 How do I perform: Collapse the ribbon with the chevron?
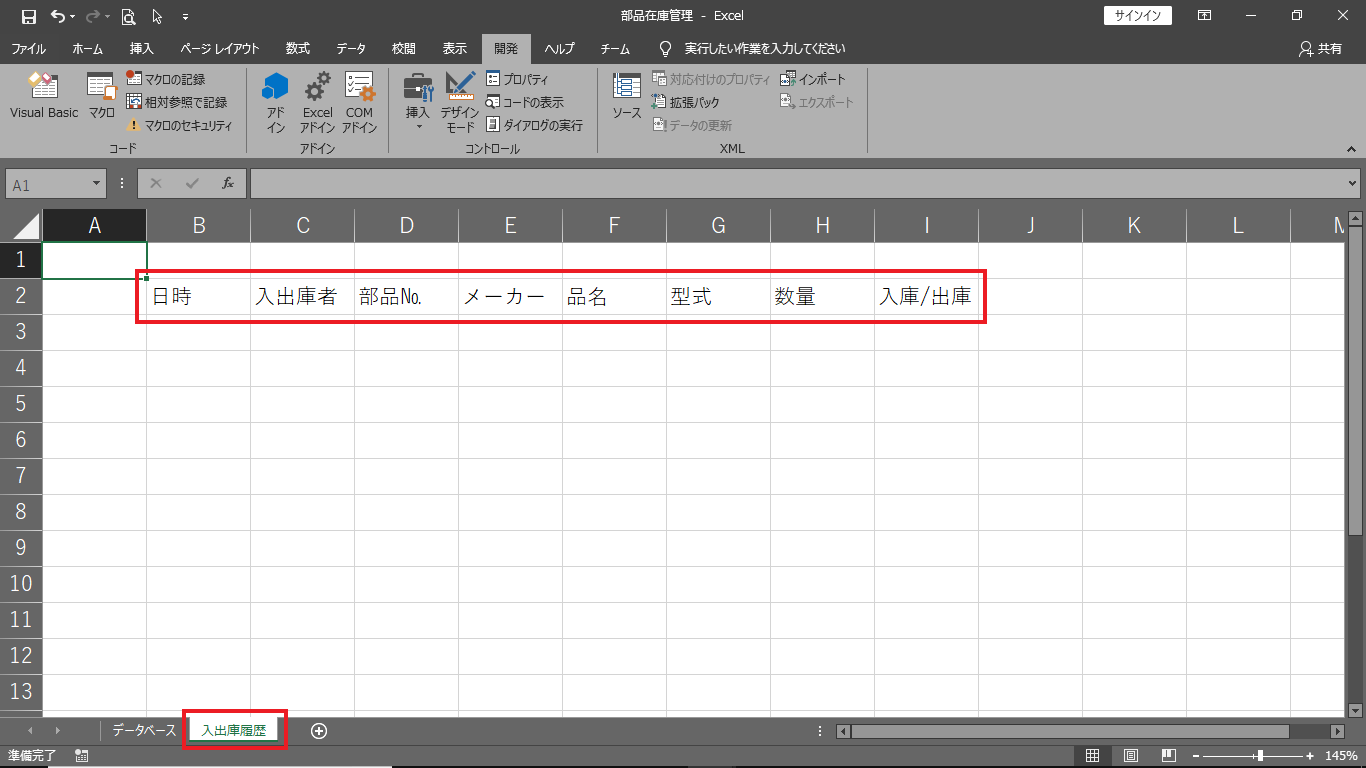(x=1350, y=148)
